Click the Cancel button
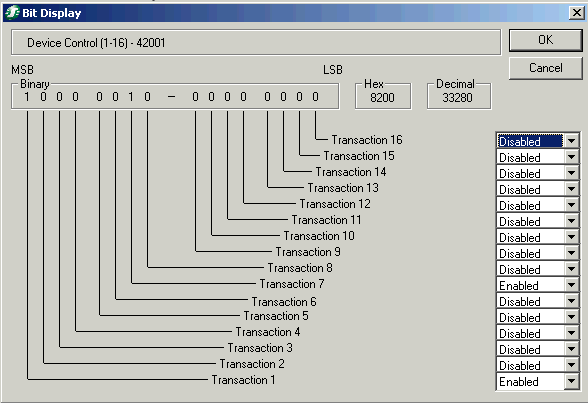The width and height of the screenshot is (588, 403). 545,68
